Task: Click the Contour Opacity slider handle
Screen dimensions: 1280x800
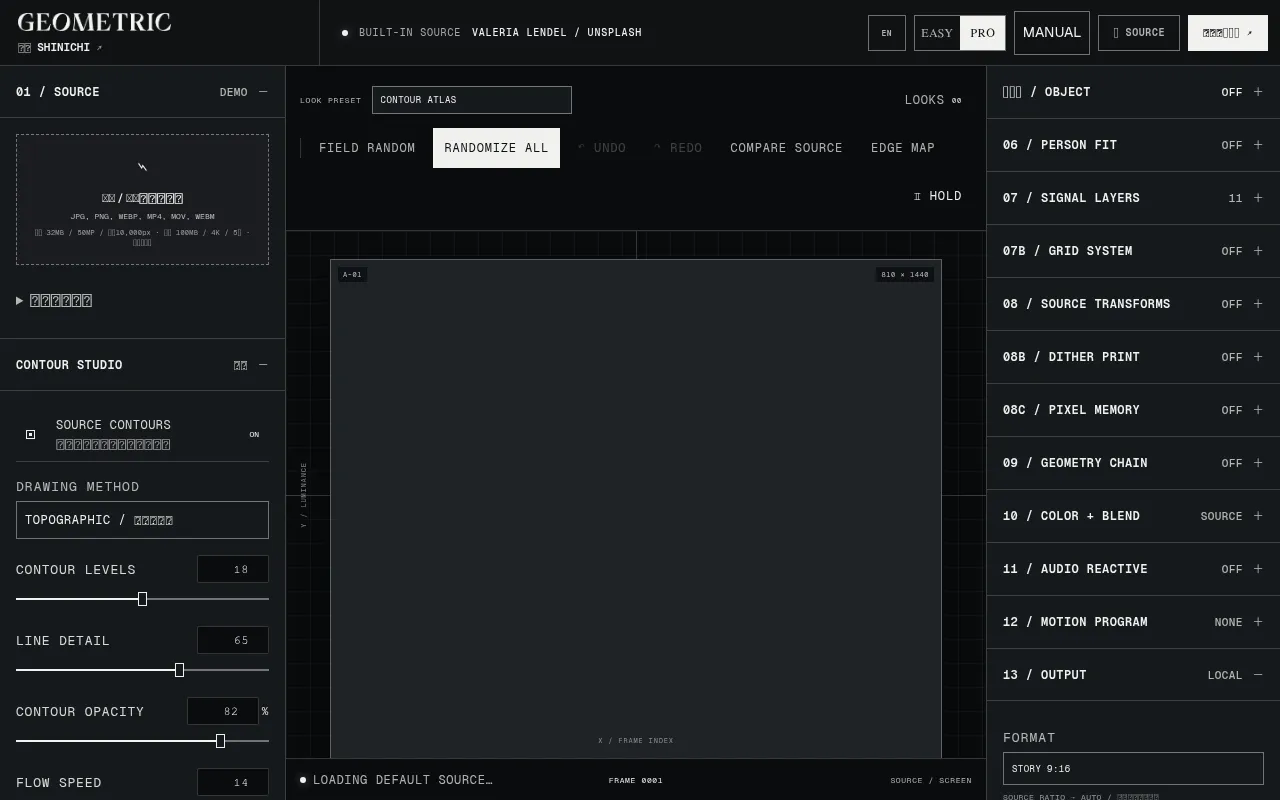Action: coord(220,741)
